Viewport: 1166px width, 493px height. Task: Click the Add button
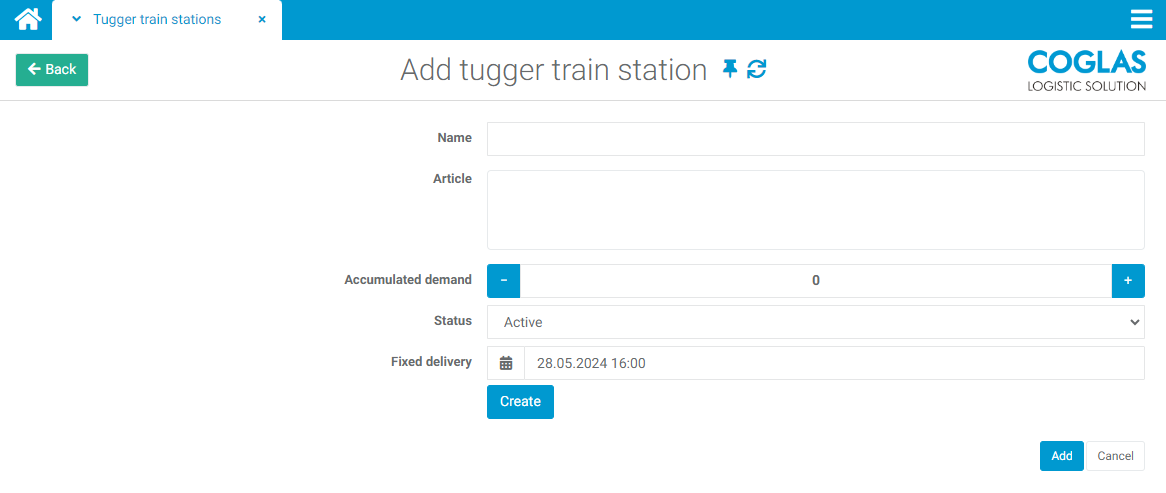1062,456
